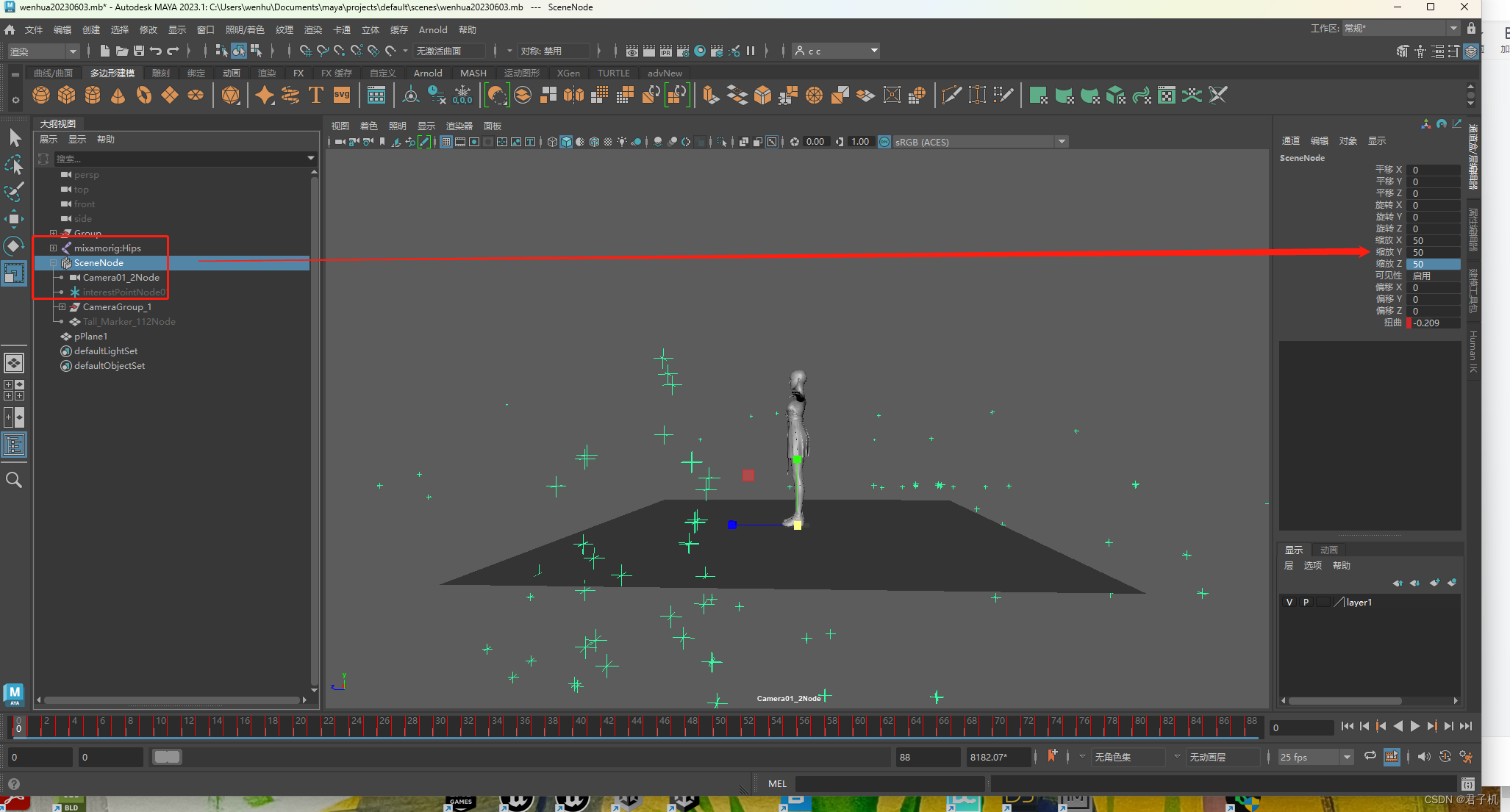
Task: Open the Arnold menu in menu bar
Action: pos(432,30)
